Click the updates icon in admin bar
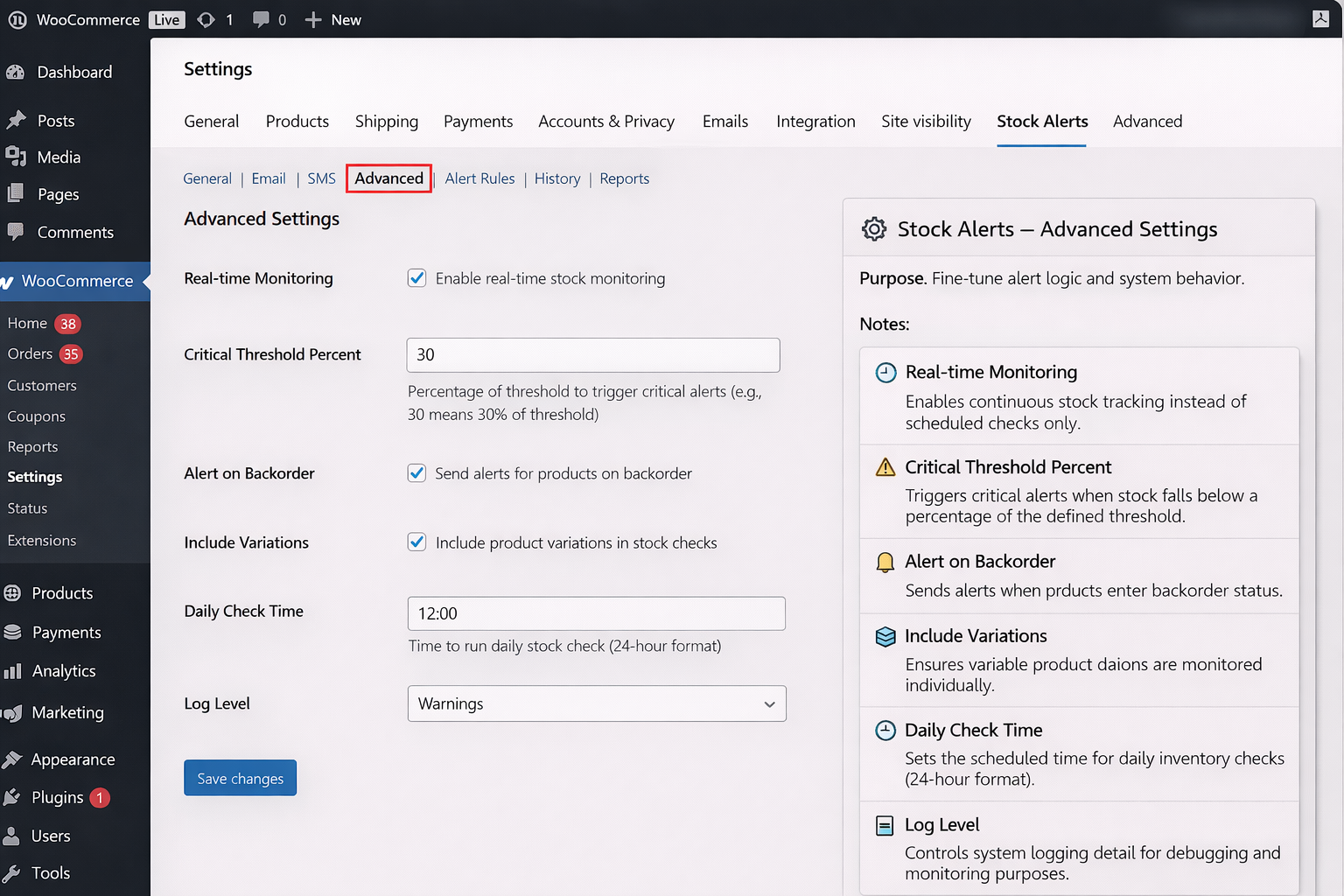Screen dimensions: 1344x896 pyautogui.click(x=206, y=19)
